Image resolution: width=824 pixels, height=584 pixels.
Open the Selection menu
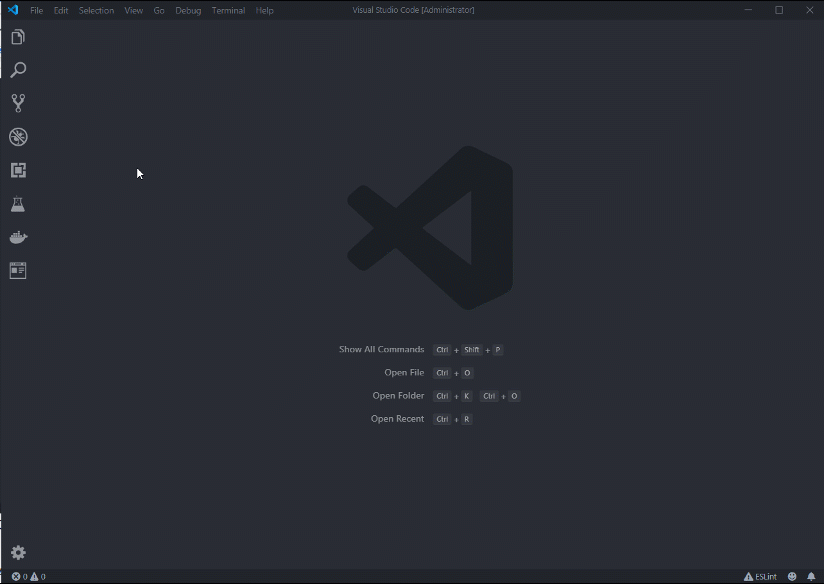click(96, 10)
